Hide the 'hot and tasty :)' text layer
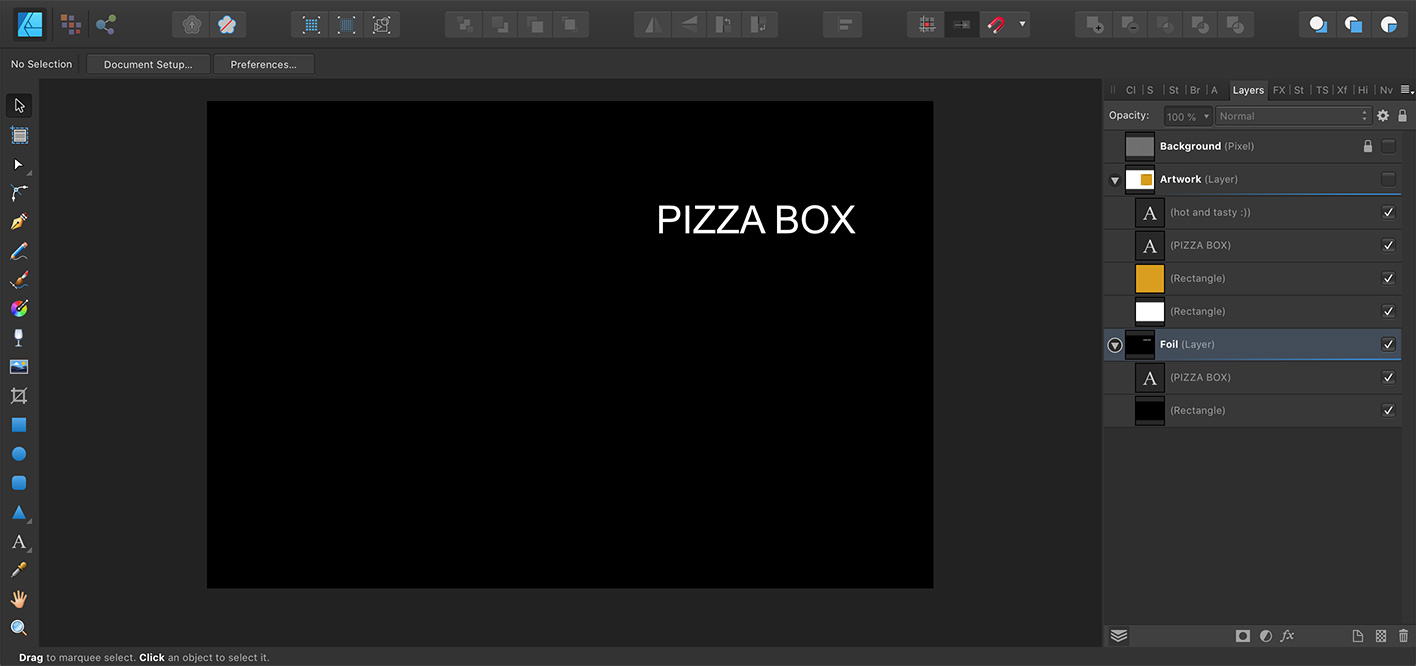 click(1388, 212)
